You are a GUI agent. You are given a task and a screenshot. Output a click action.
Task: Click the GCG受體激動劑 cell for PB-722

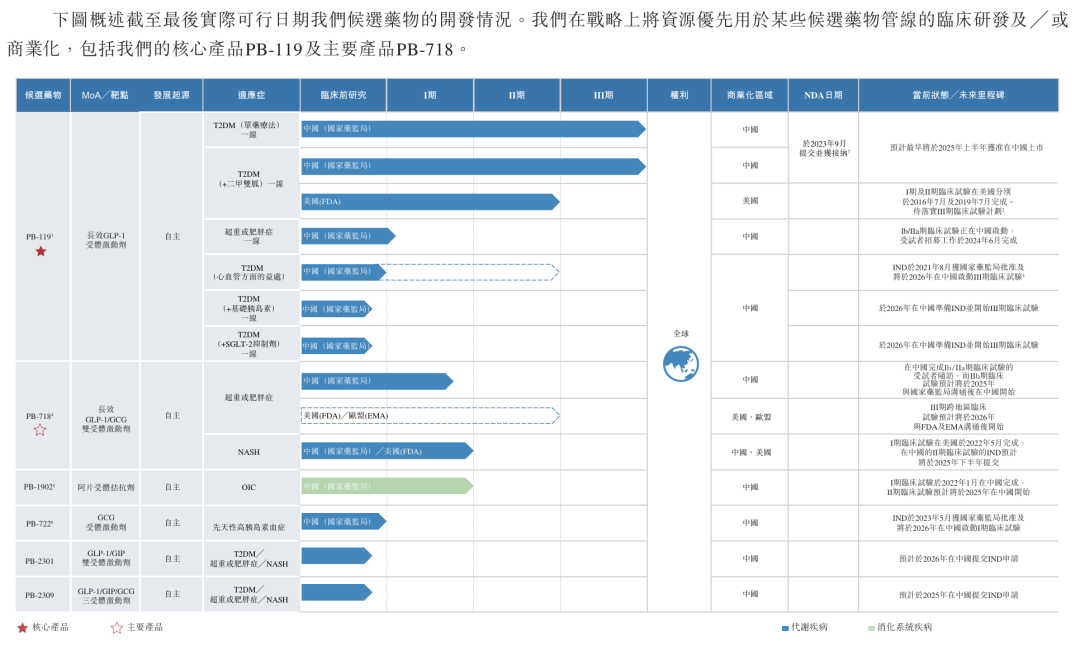pyautogui.click(x=105, y=522)
